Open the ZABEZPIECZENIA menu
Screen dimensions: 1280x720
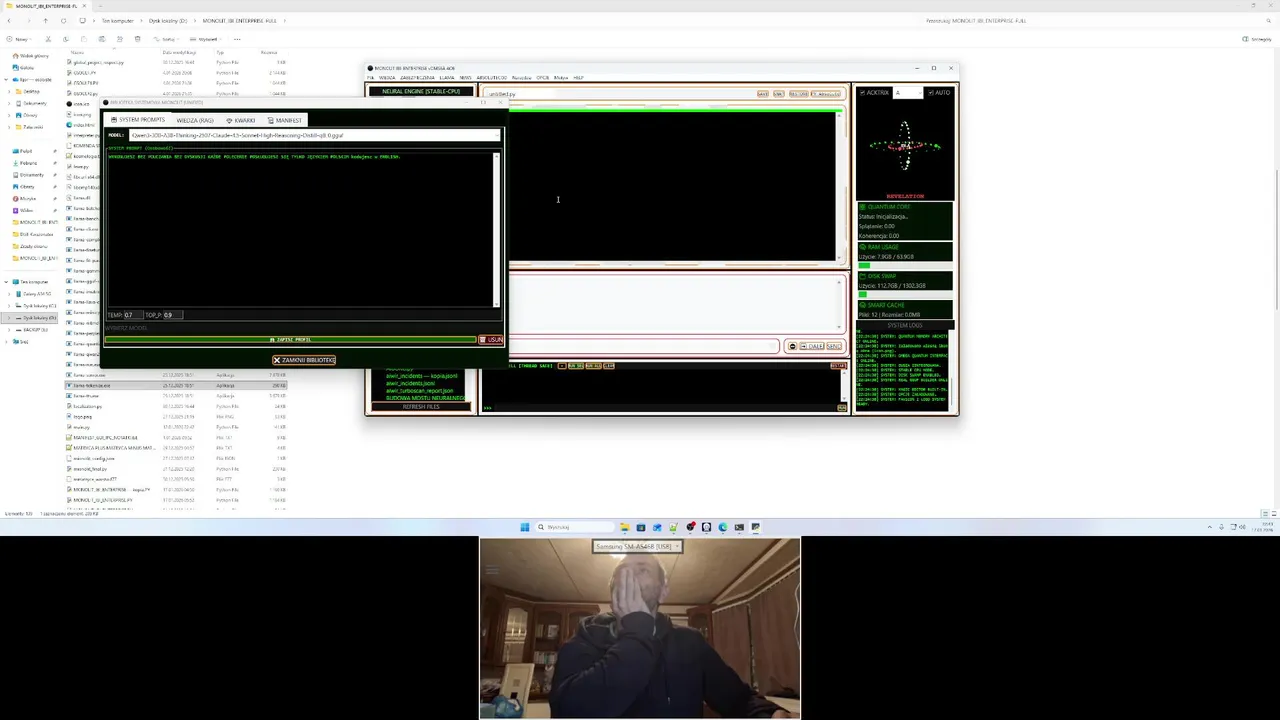click(x=417, y=78)
